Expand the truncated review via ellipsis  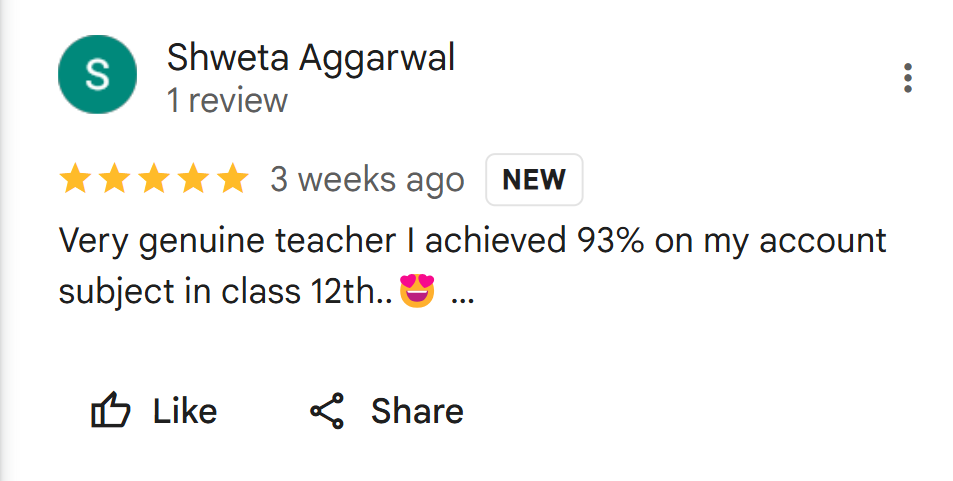pos(463,295)
